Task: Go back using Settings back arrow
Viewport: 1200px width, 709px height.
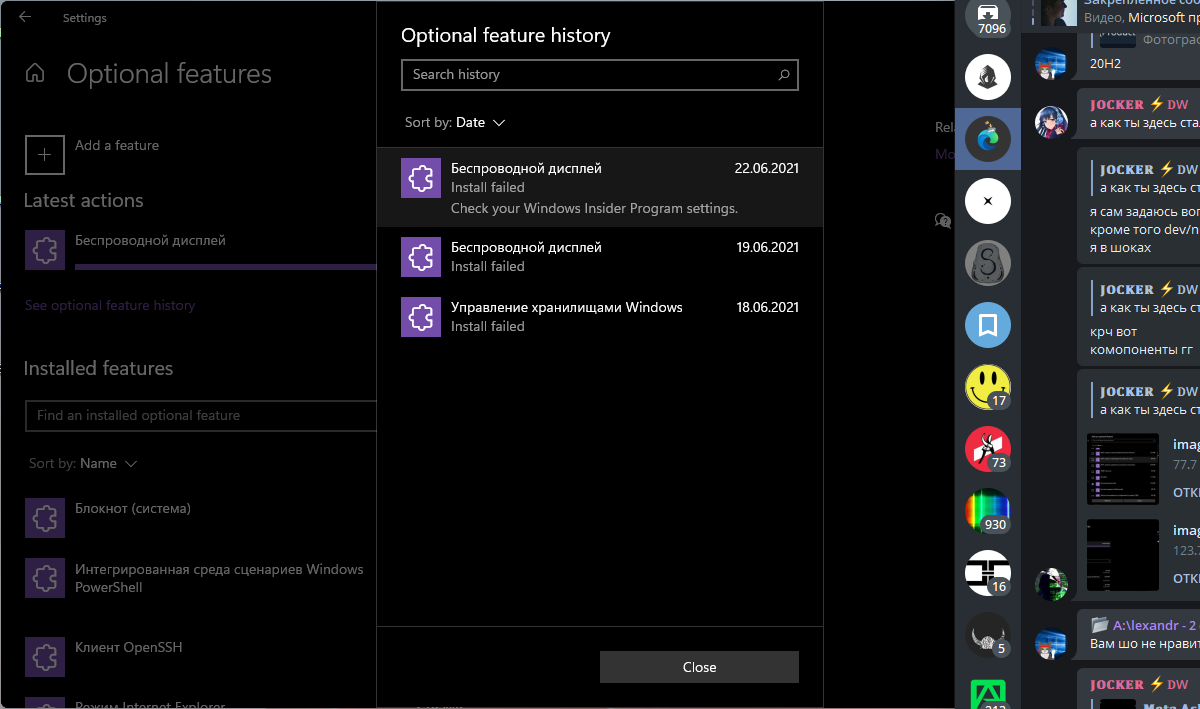Action: 25,17
